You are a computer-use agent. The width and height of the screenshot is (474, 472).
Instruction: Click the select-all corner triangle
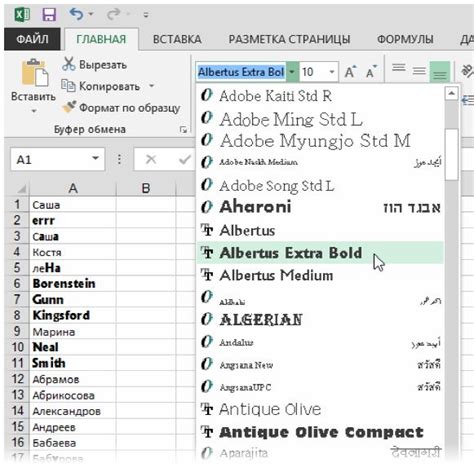[x=21, y=189]
